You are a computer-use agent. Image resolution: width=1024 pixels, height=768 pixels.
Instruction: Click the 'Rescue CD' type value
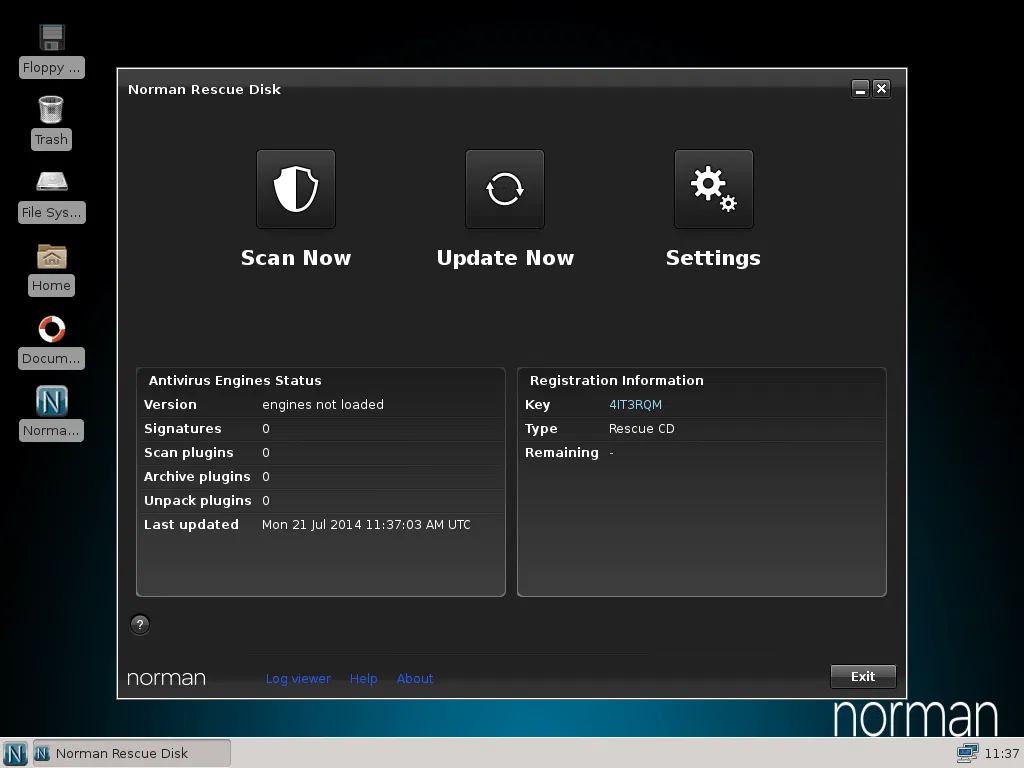(x=642, y=429)
